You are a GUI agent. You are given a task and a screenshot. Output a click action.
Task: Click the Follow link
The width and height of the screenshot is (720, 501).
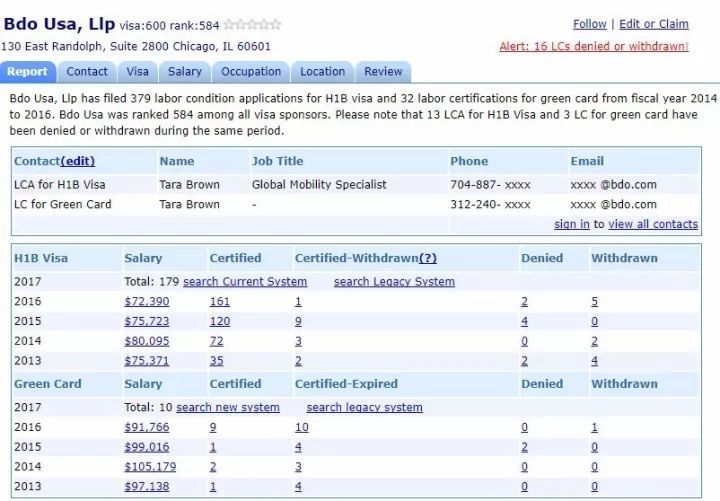pyautogui.click(x=590, y=24)
